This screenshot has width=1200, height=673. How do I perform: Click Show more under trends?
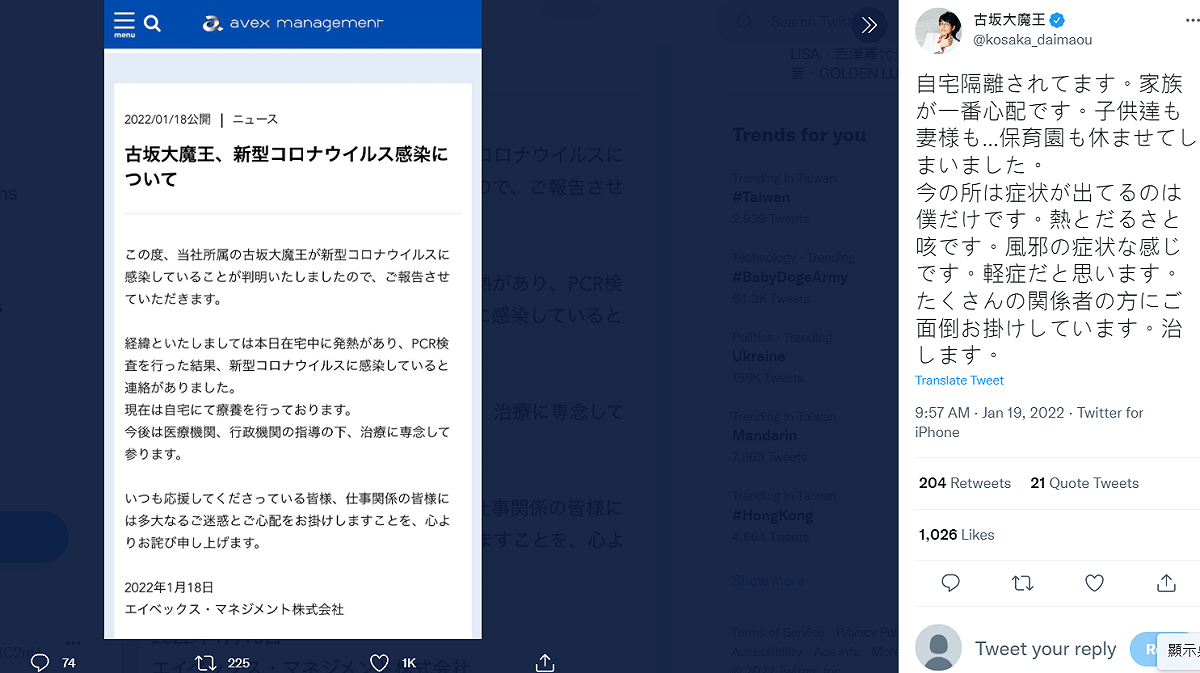coord(768,581)
